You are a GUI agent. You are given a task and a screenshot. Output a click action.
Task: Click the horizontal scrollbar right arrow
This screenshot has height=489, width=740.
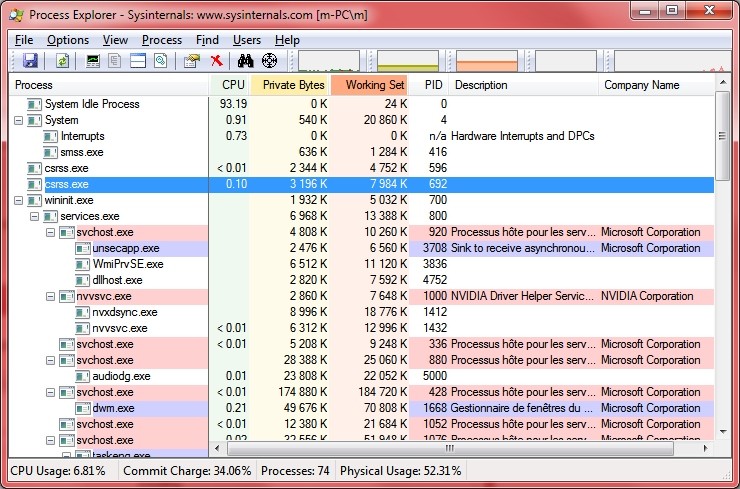coord(706,448)
